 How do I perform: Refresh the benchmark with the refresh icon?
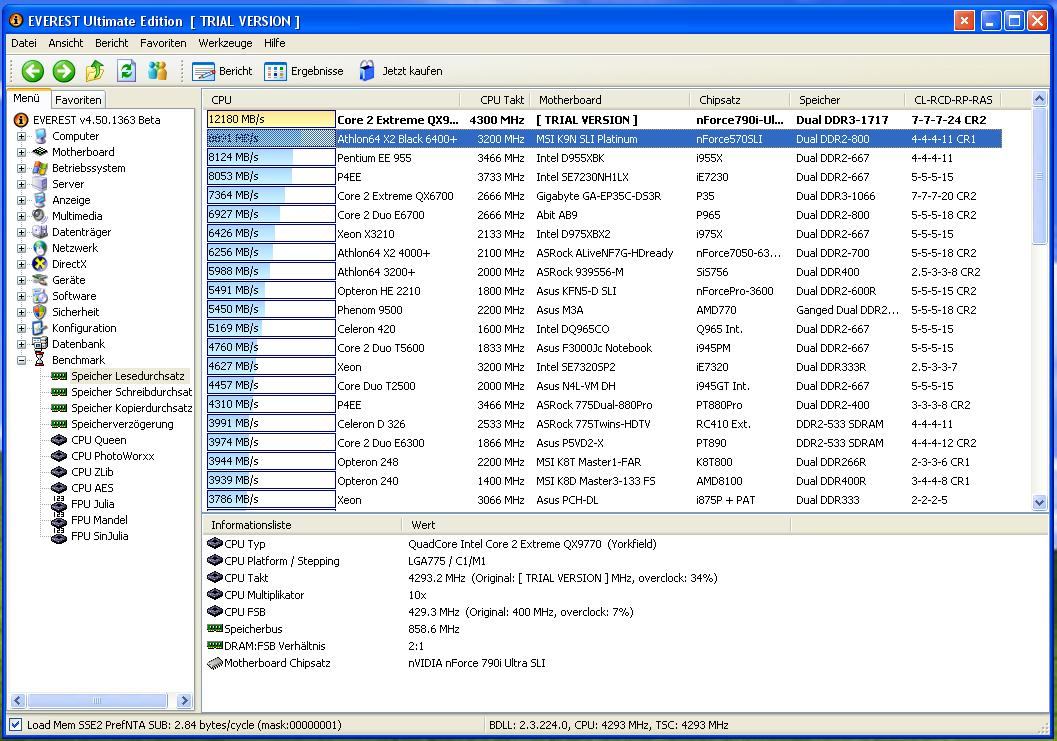[x=126, y=71]
